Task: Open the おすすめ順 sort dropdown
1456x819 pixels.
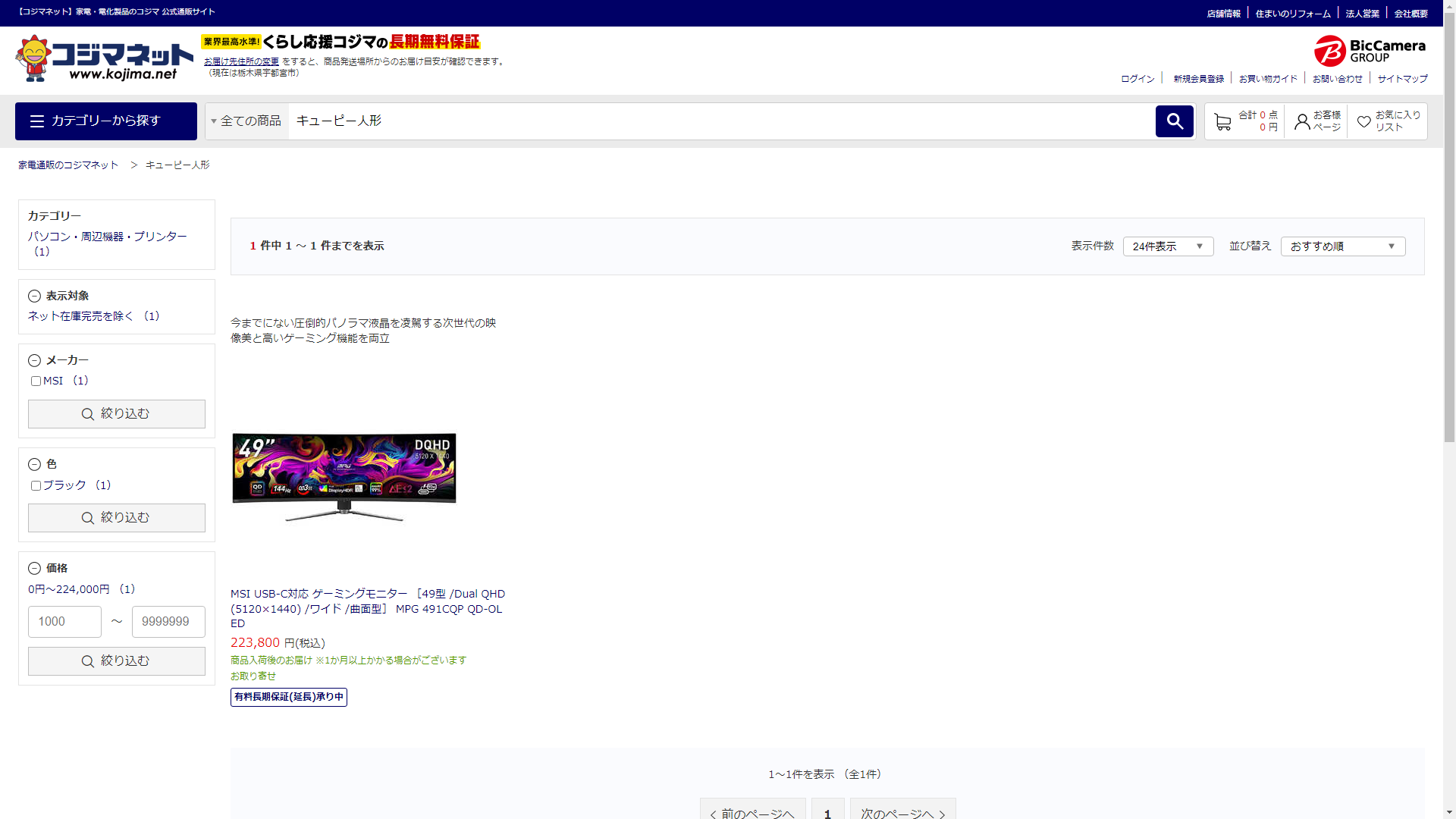Action: pos(1342,246)
